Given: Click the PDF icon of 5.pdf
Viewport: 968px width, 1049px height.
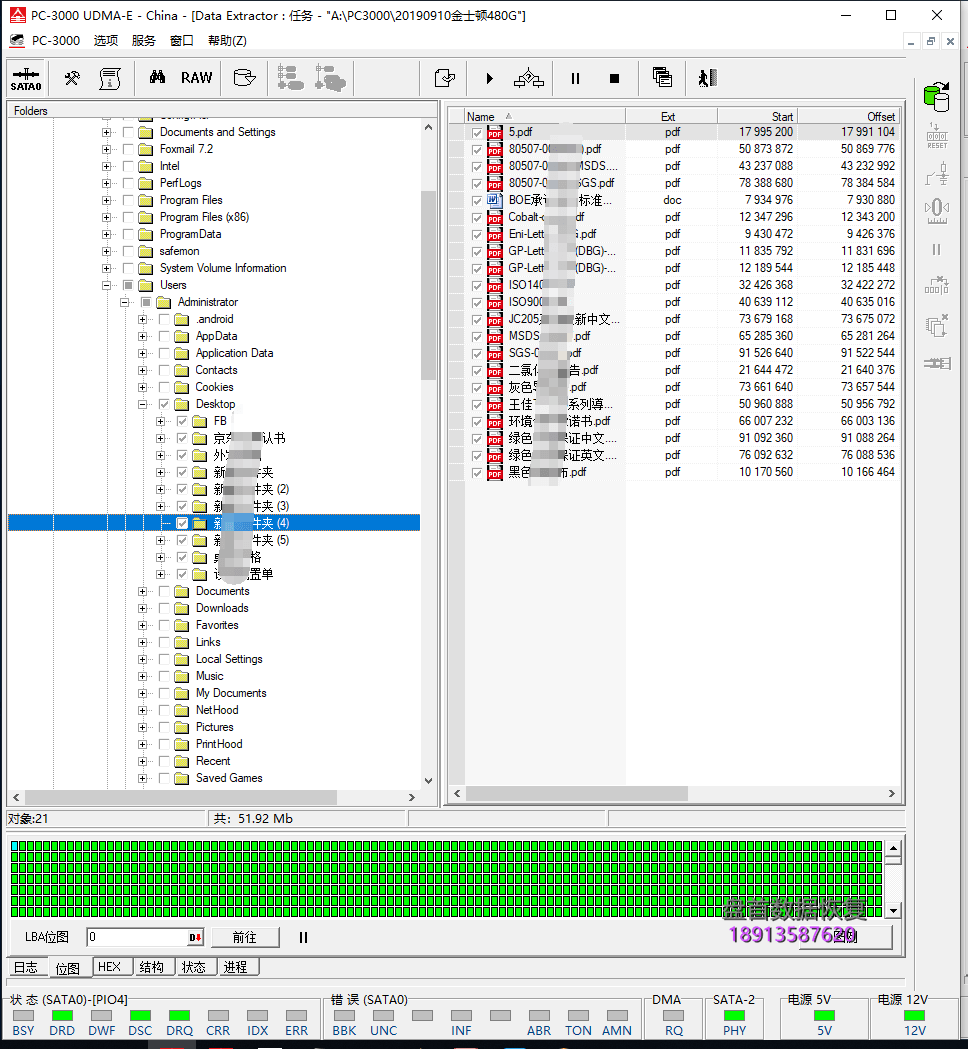Looking at the screenshot, I should click(x=495, y=132).
